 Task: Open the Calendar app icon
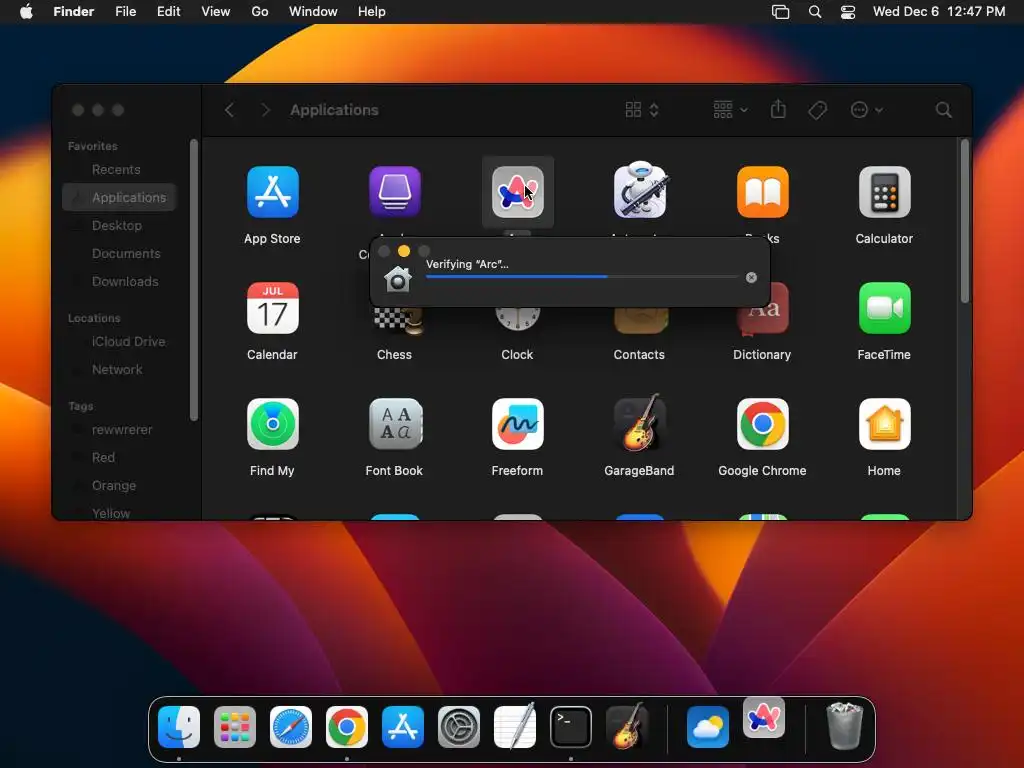click(272, 308)
